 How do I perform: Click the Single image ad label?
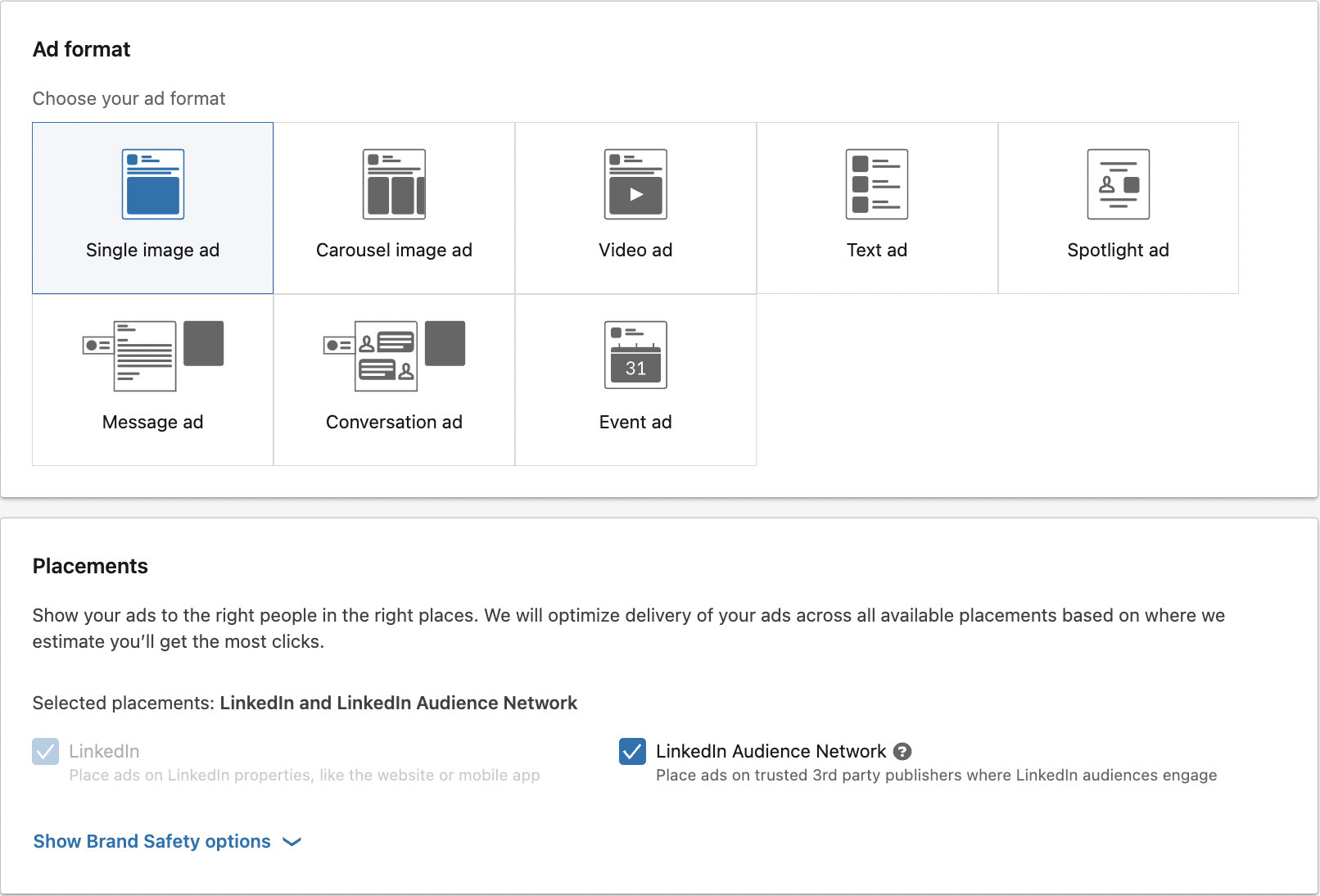click(153, 250)
